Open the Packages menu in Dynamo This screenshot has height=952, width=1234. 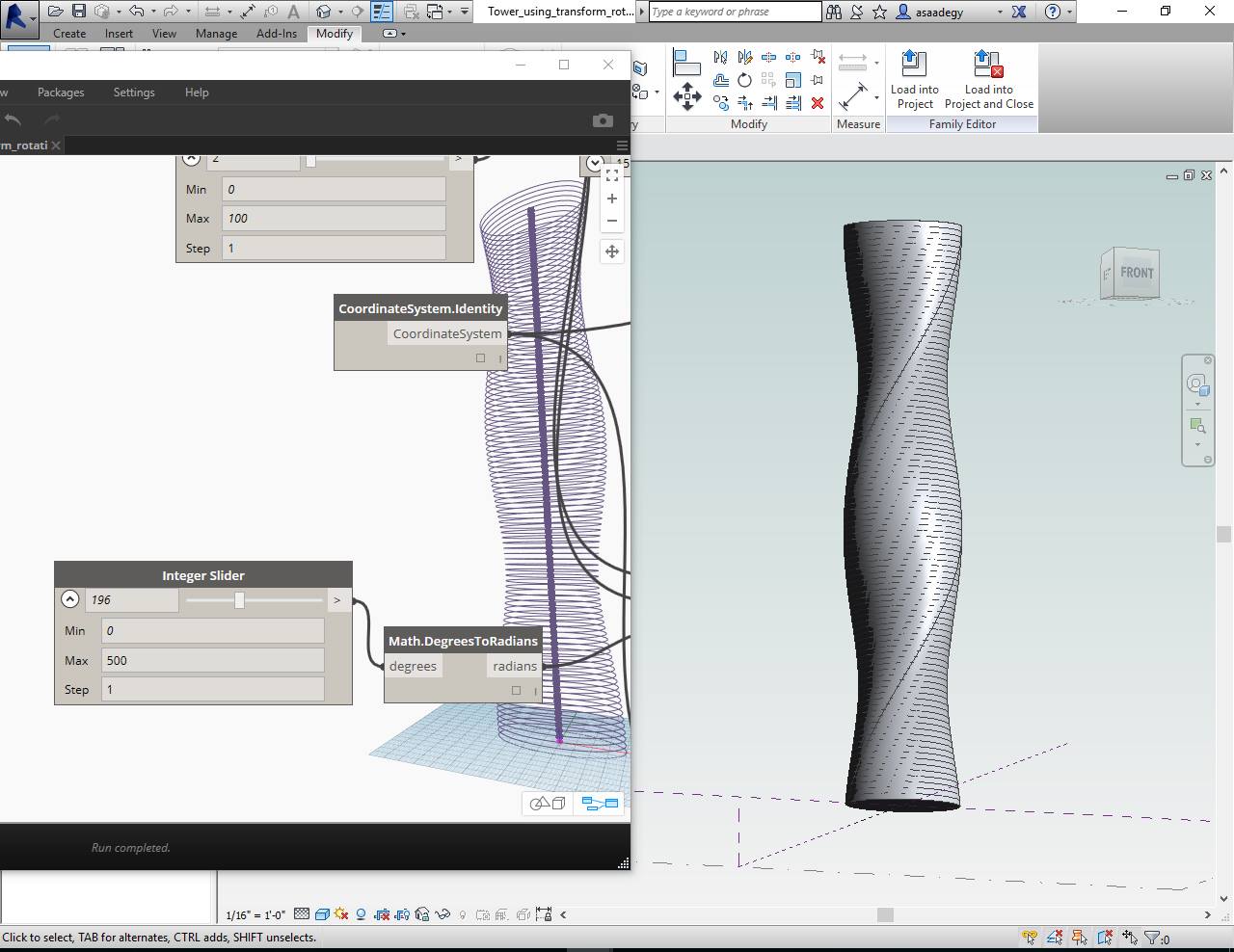[x=61, y=92]
